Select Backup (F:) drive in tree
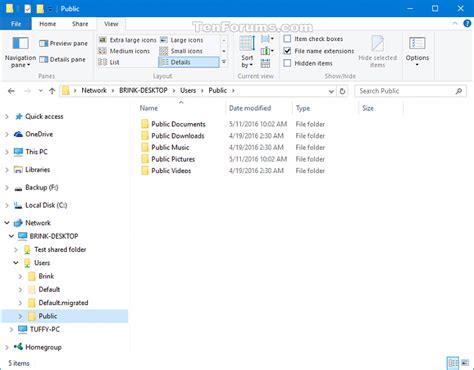474x370 pixels. (x=36, y=187)
